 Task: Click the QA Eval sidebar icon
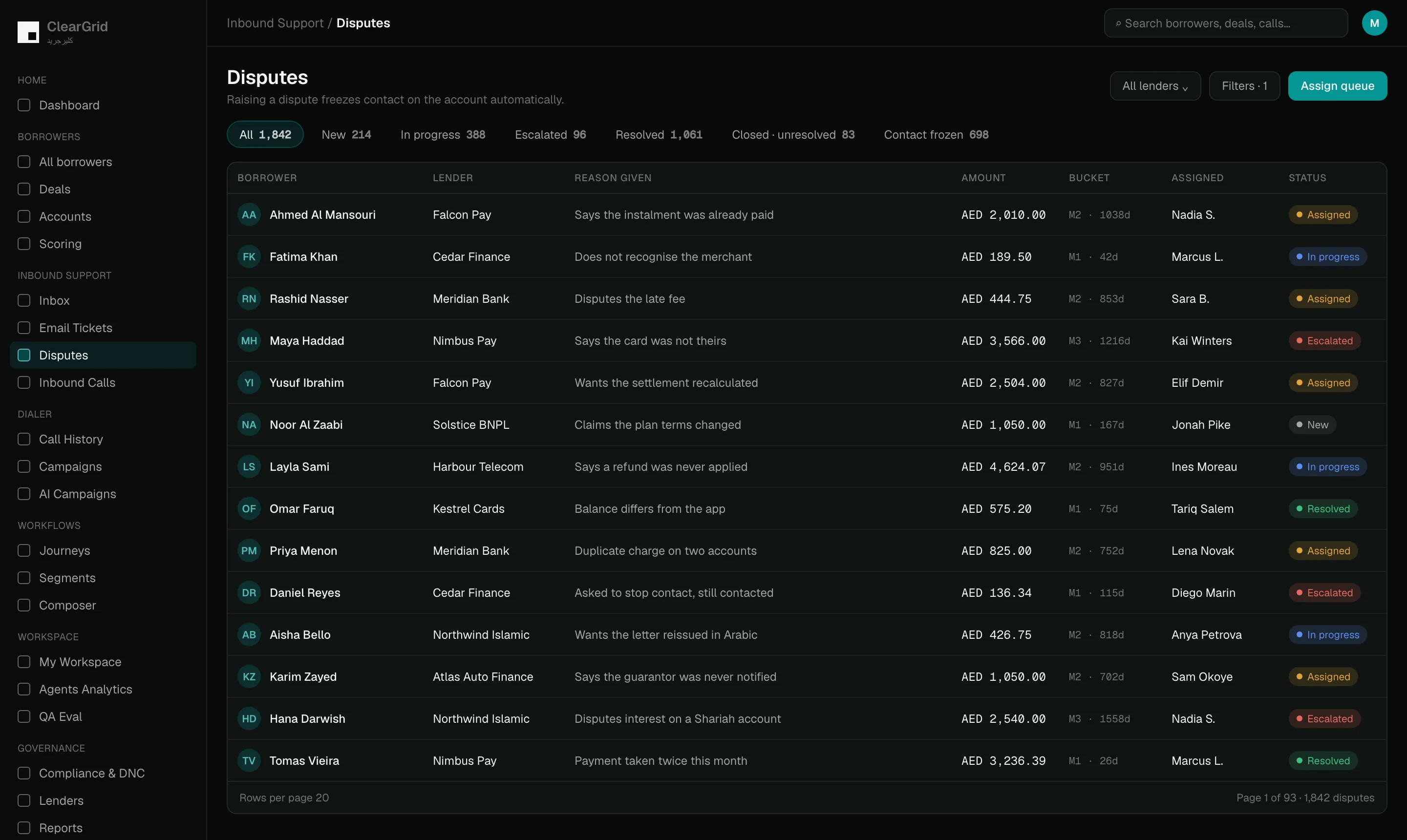pyautogui.click(x=24, y=716)
